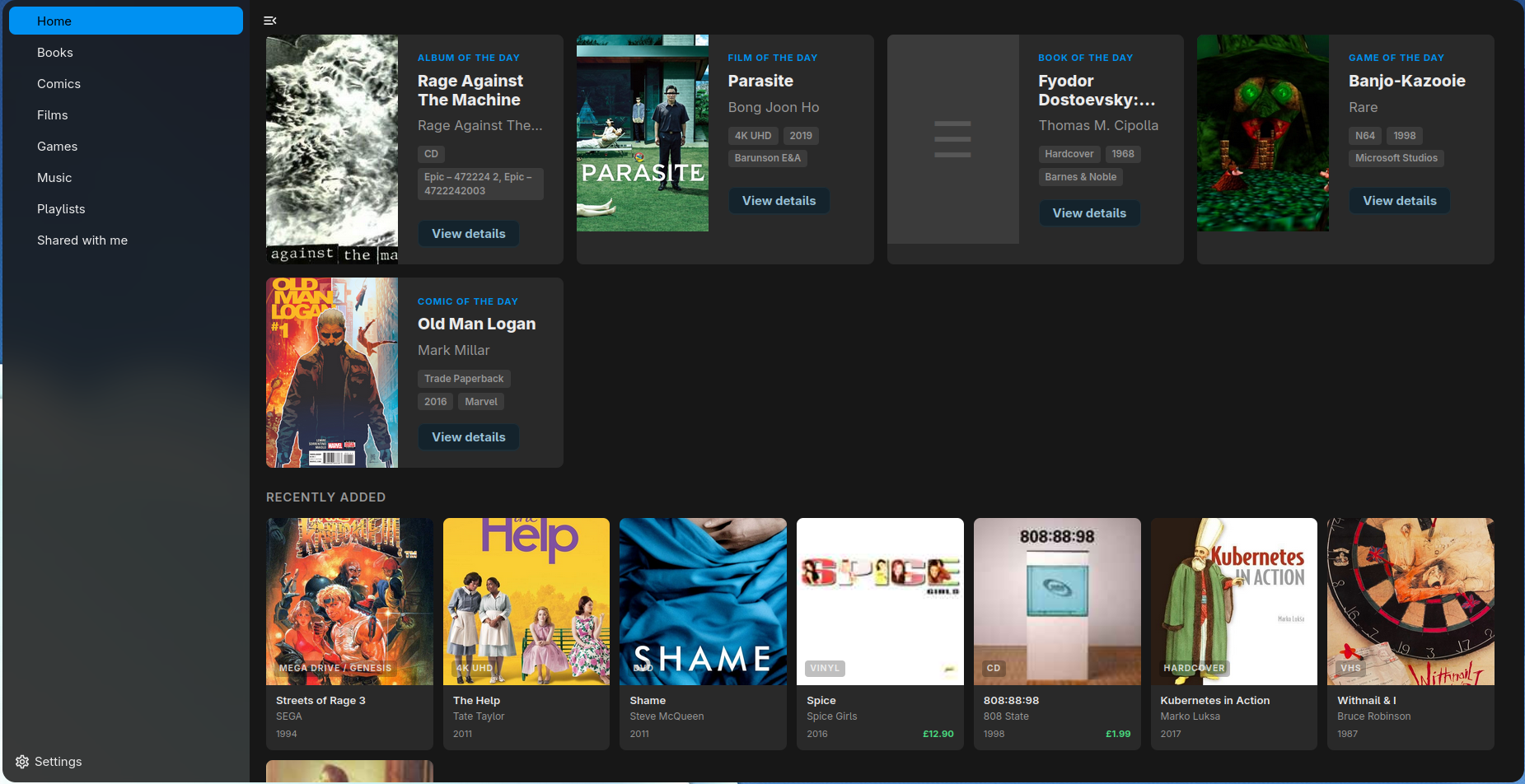Open the Shame film poster

pos(703,601)
